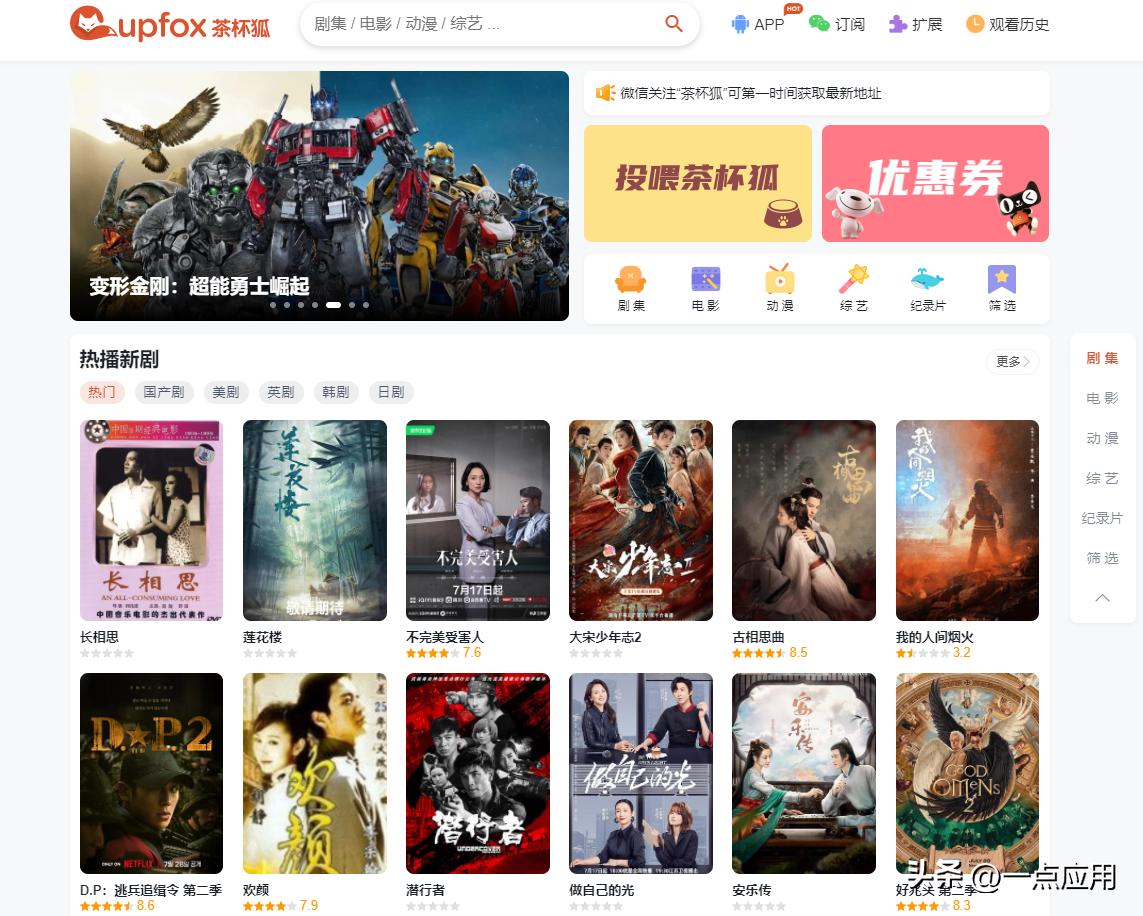Open the 潜行者 poster
1143x916 pixels.
coord(477,773)
